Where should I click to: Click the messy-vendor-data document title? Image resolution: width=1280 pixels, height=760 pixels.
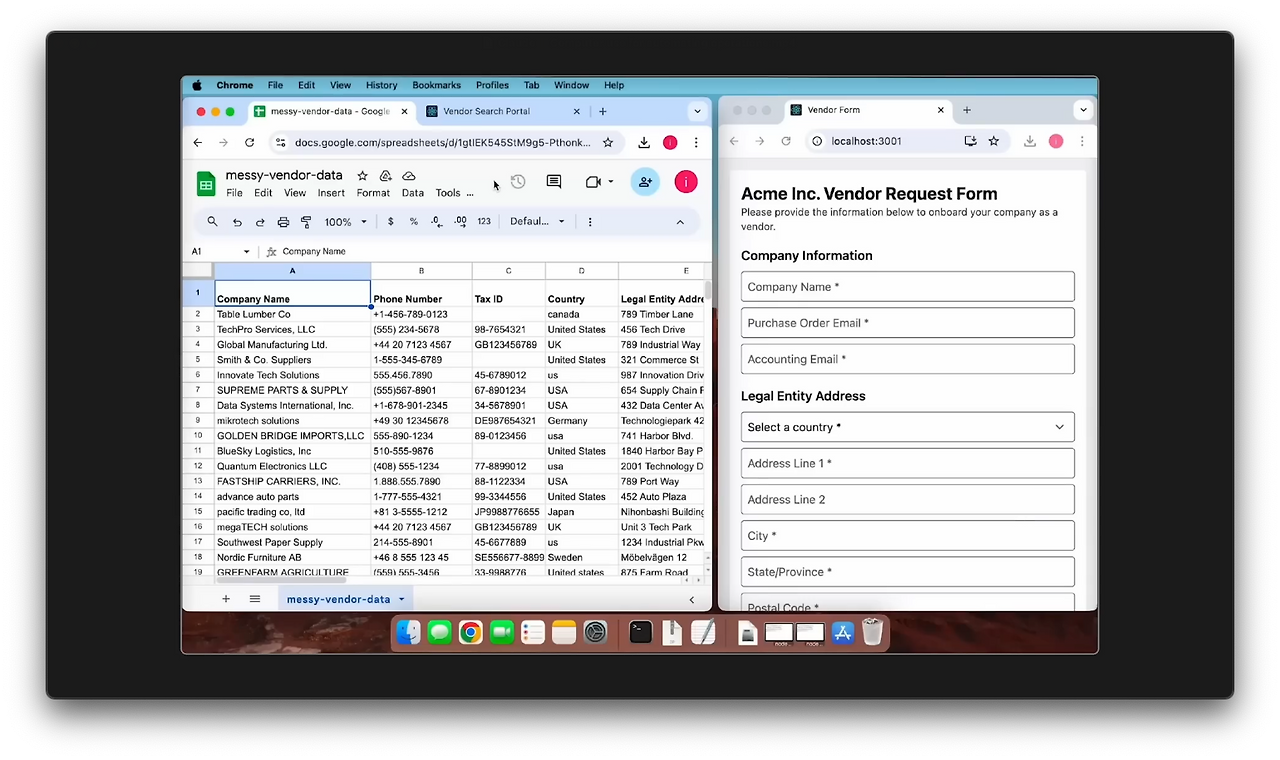pyautogui.click(x=284, y=175)
